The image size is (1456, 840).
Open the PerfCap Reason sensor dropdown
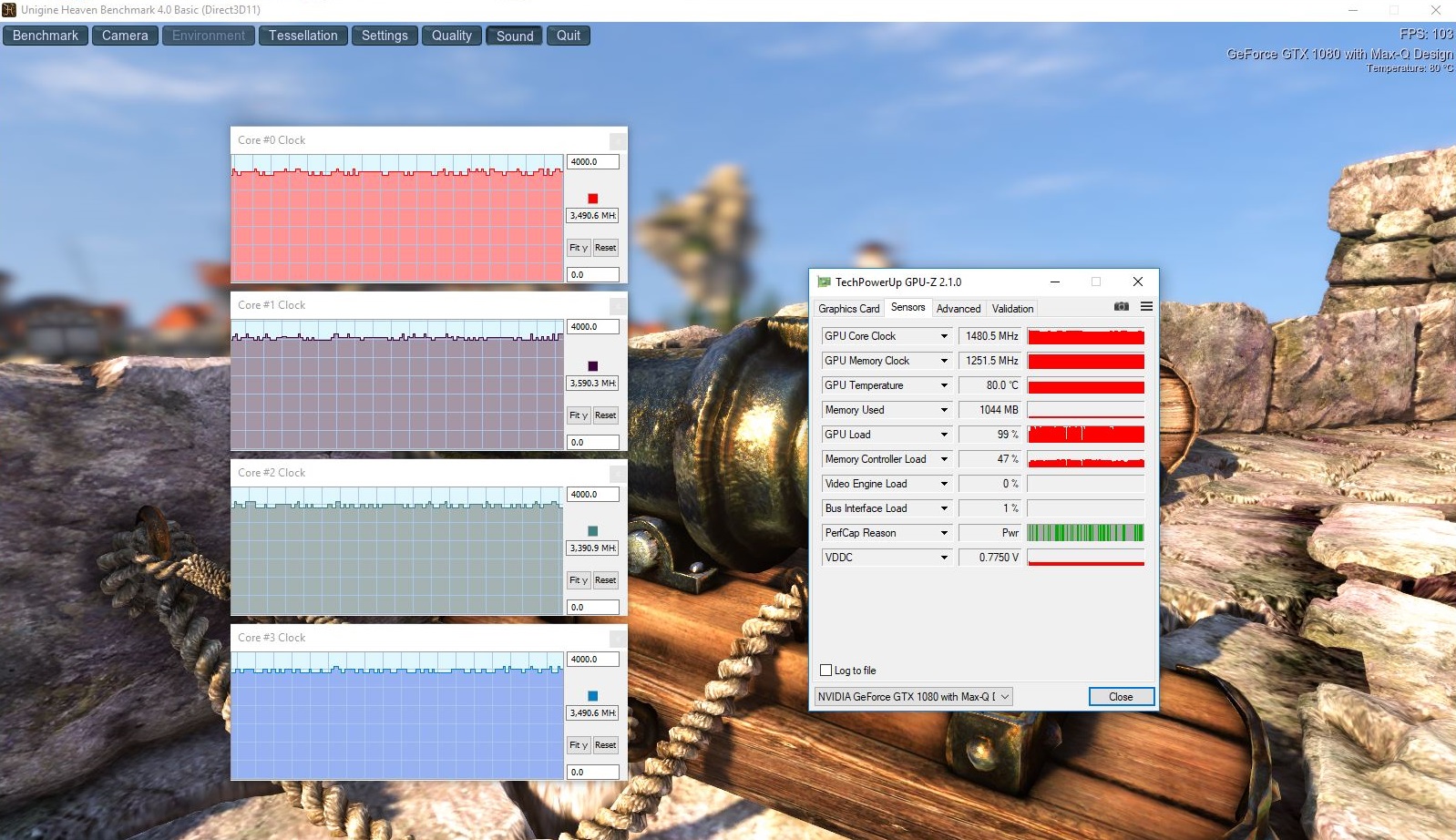click(x=944, y=533)
